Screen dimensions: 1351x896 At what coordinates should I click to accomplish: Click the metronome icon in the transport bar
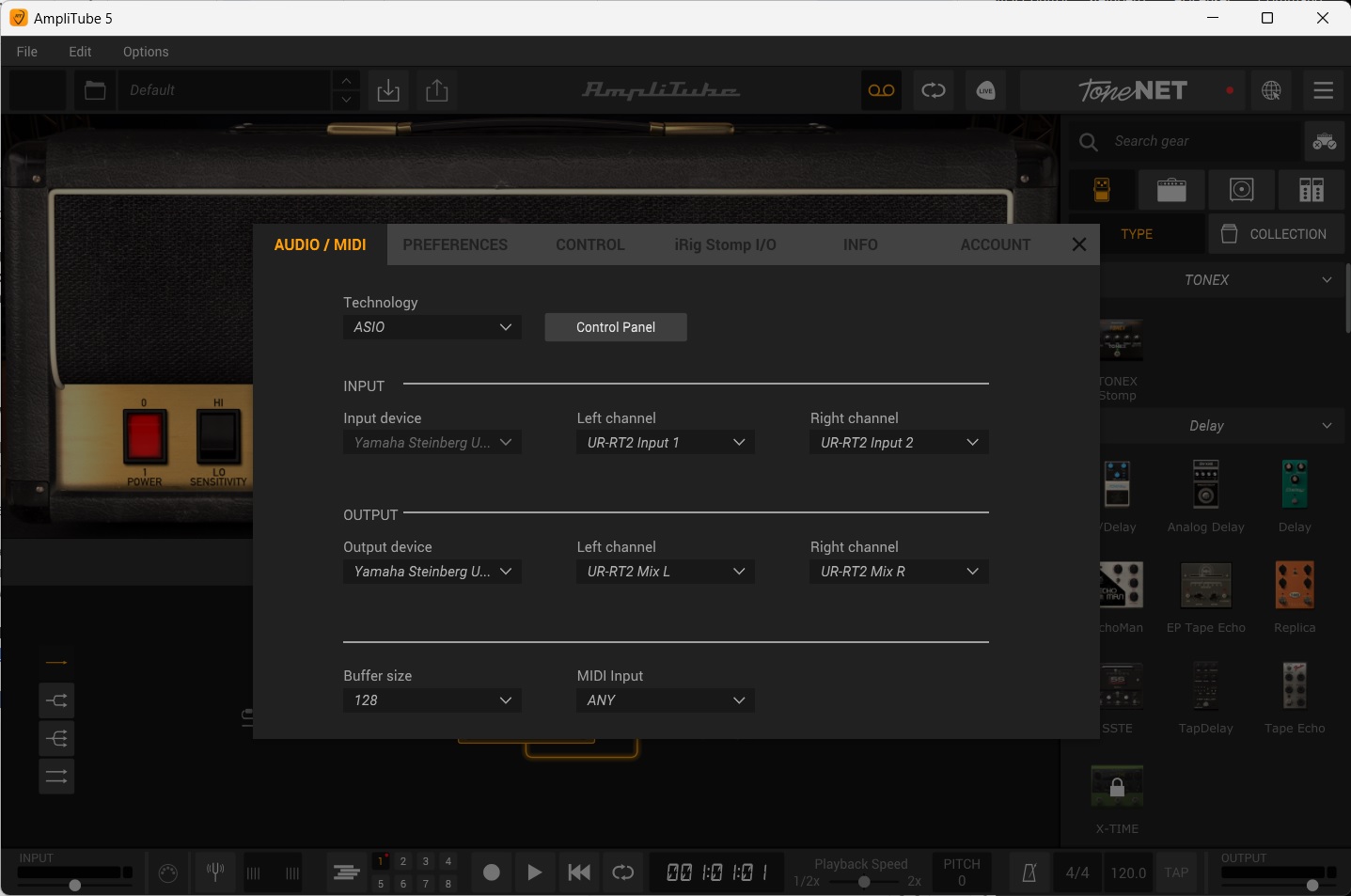1029,872
